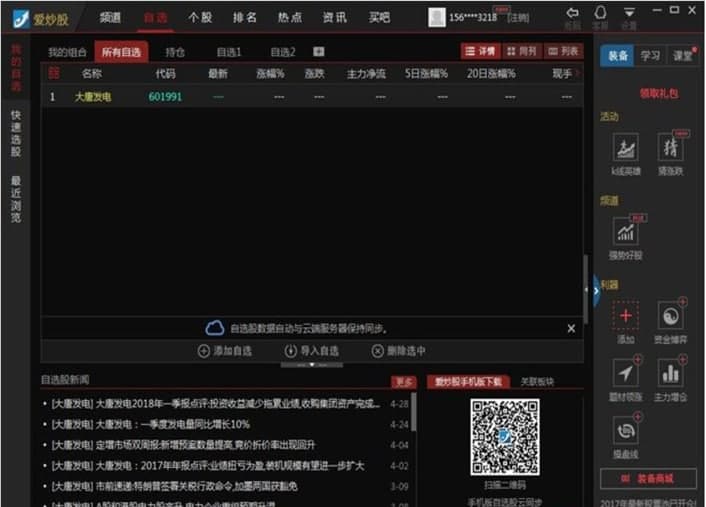Image resolution: width=706 pixels, height=507 pixels.
Task: Open the 买吧 menu
Action: 379,18
